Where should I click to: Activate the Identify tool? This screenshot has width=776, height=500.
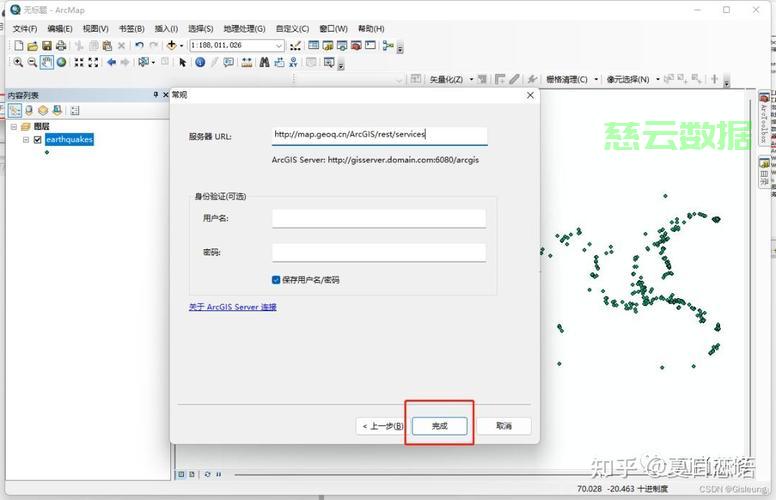click(200, 62)
